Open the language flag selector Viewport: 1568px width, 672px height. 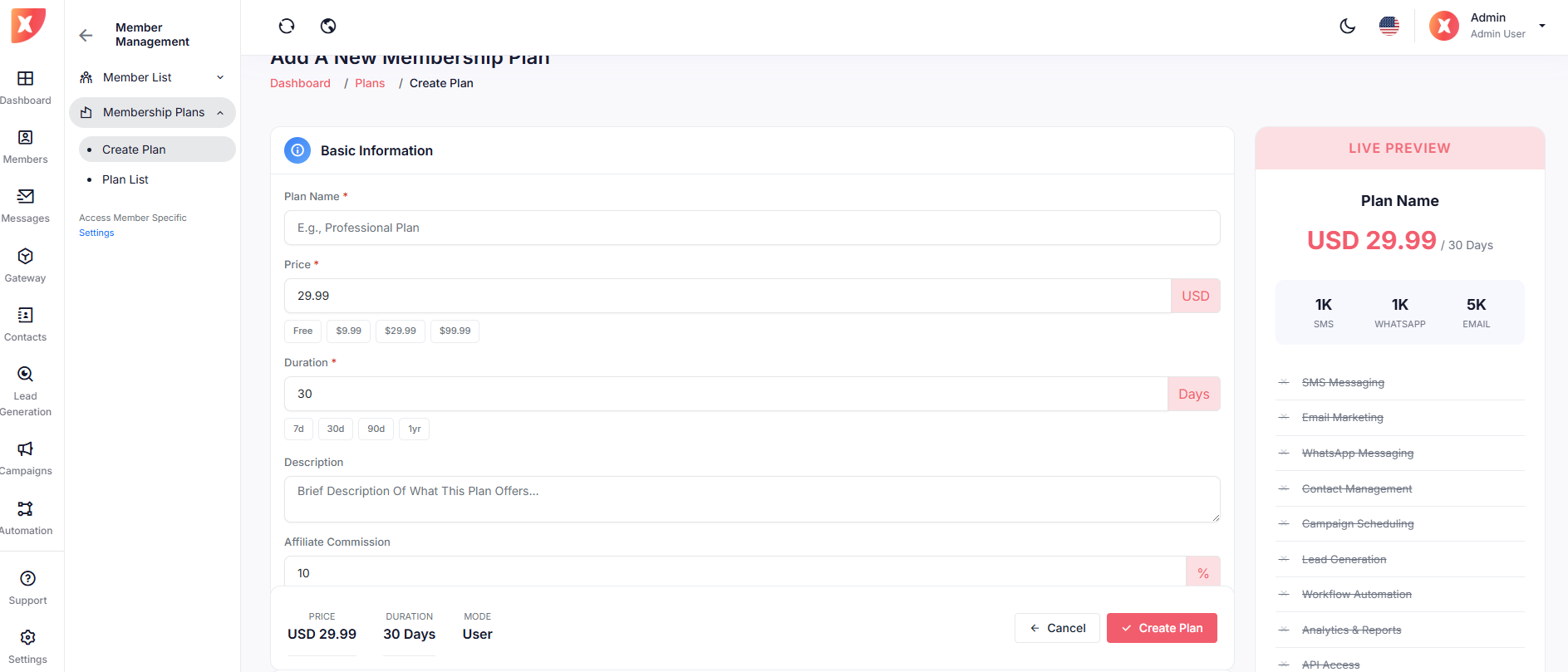(x=1389, y=27)
